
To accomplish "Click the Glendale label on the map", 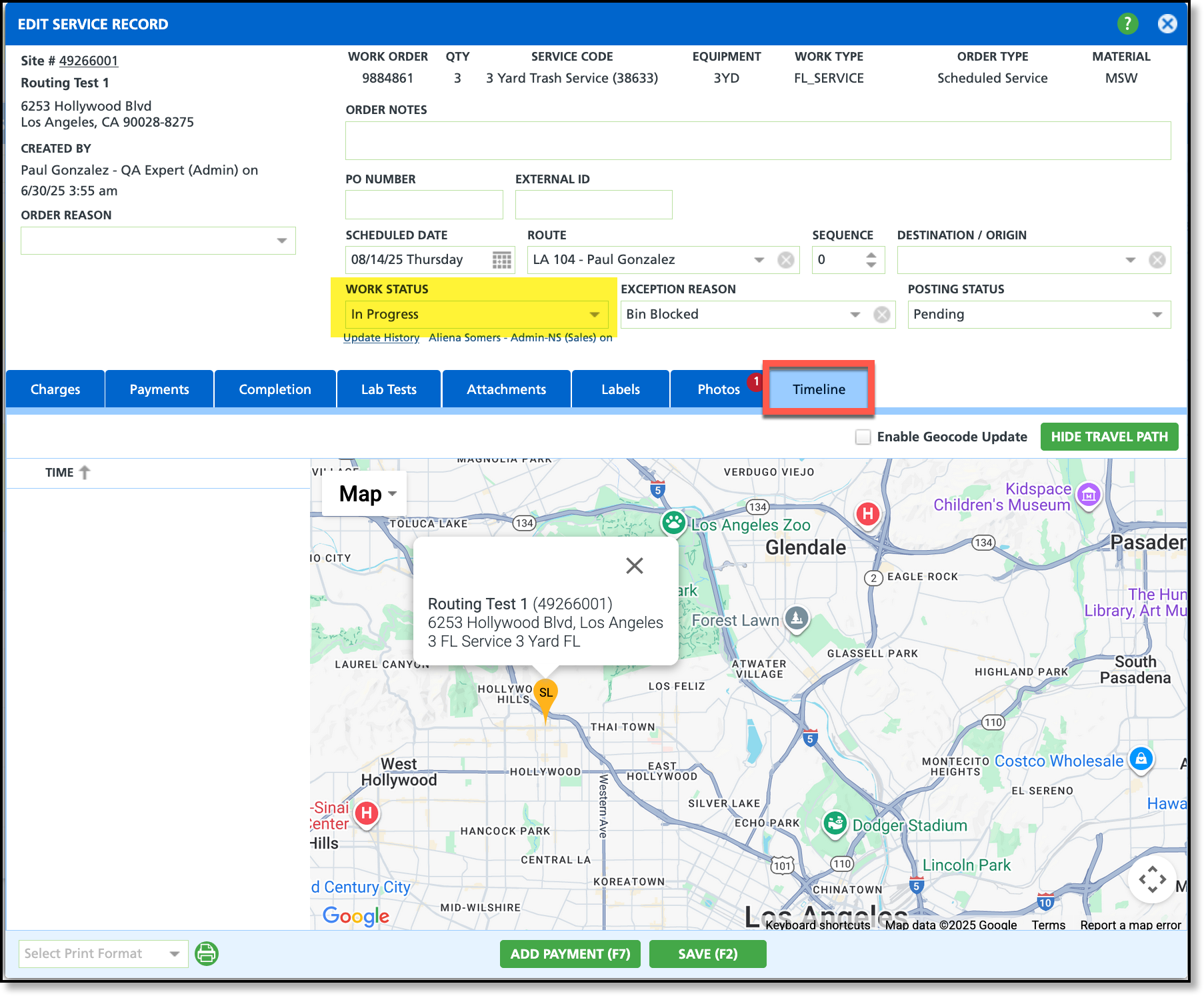I will click(x=805, y=547).
